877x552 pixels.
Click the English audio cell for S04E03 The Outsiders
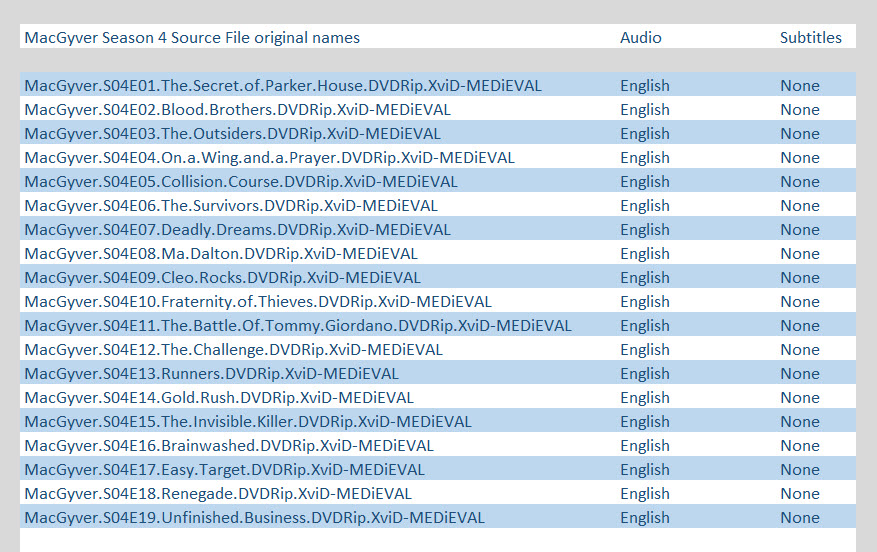coord(645,134)
